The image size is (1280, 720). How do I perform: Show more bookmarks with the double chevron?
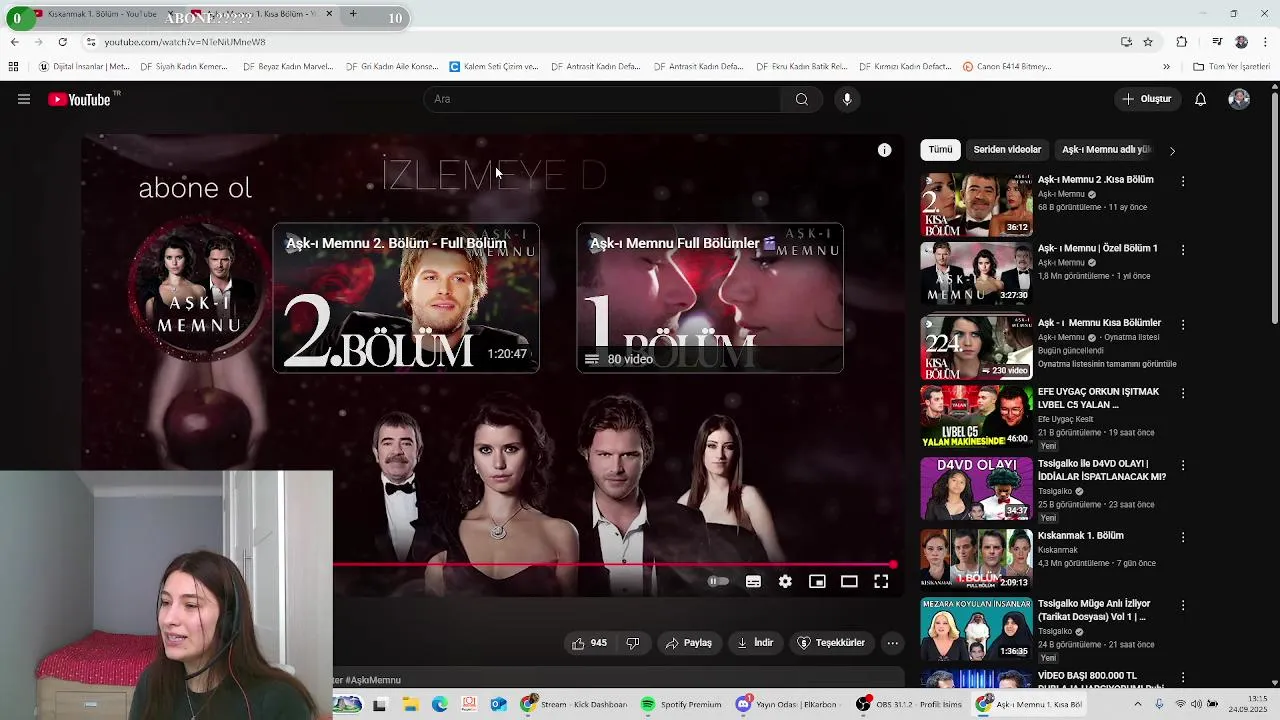tap(1166, 67)
